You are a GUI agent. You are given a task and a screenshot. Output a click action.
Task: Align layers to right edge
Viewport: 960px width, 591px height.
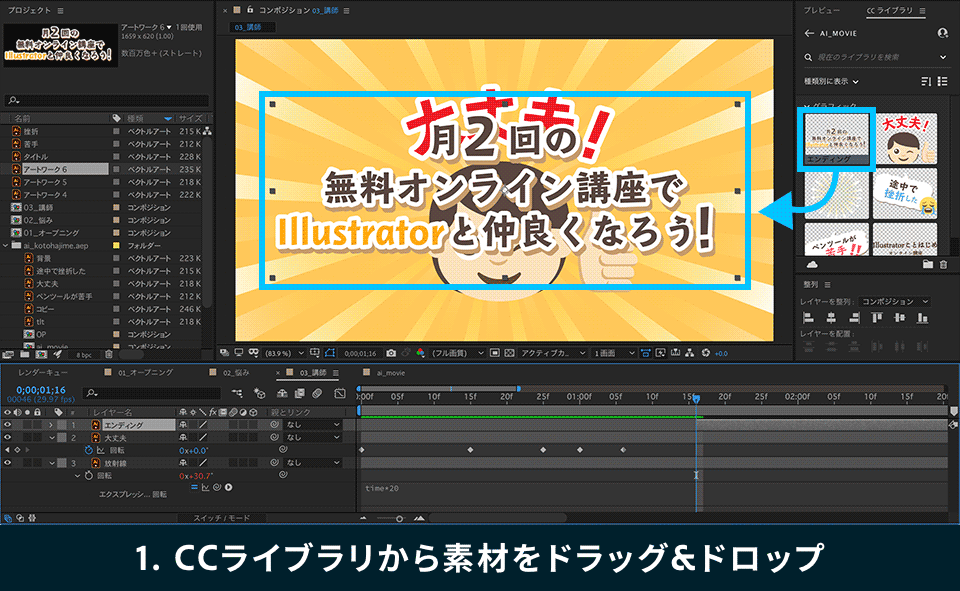854,317
